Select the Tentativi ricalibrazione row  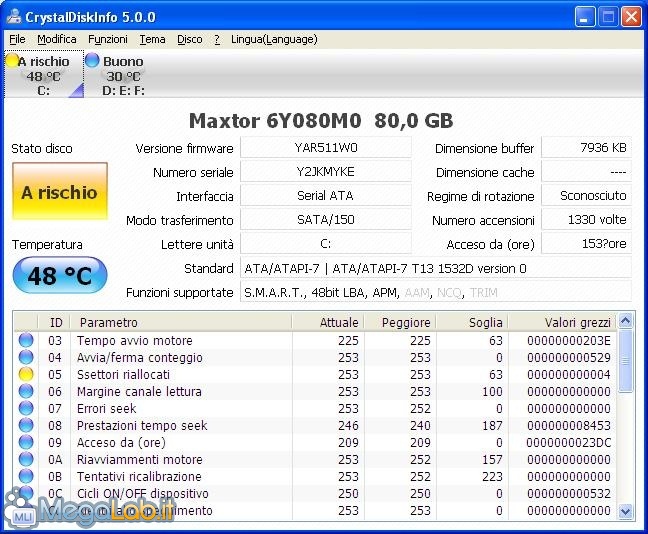coord(315,476)
